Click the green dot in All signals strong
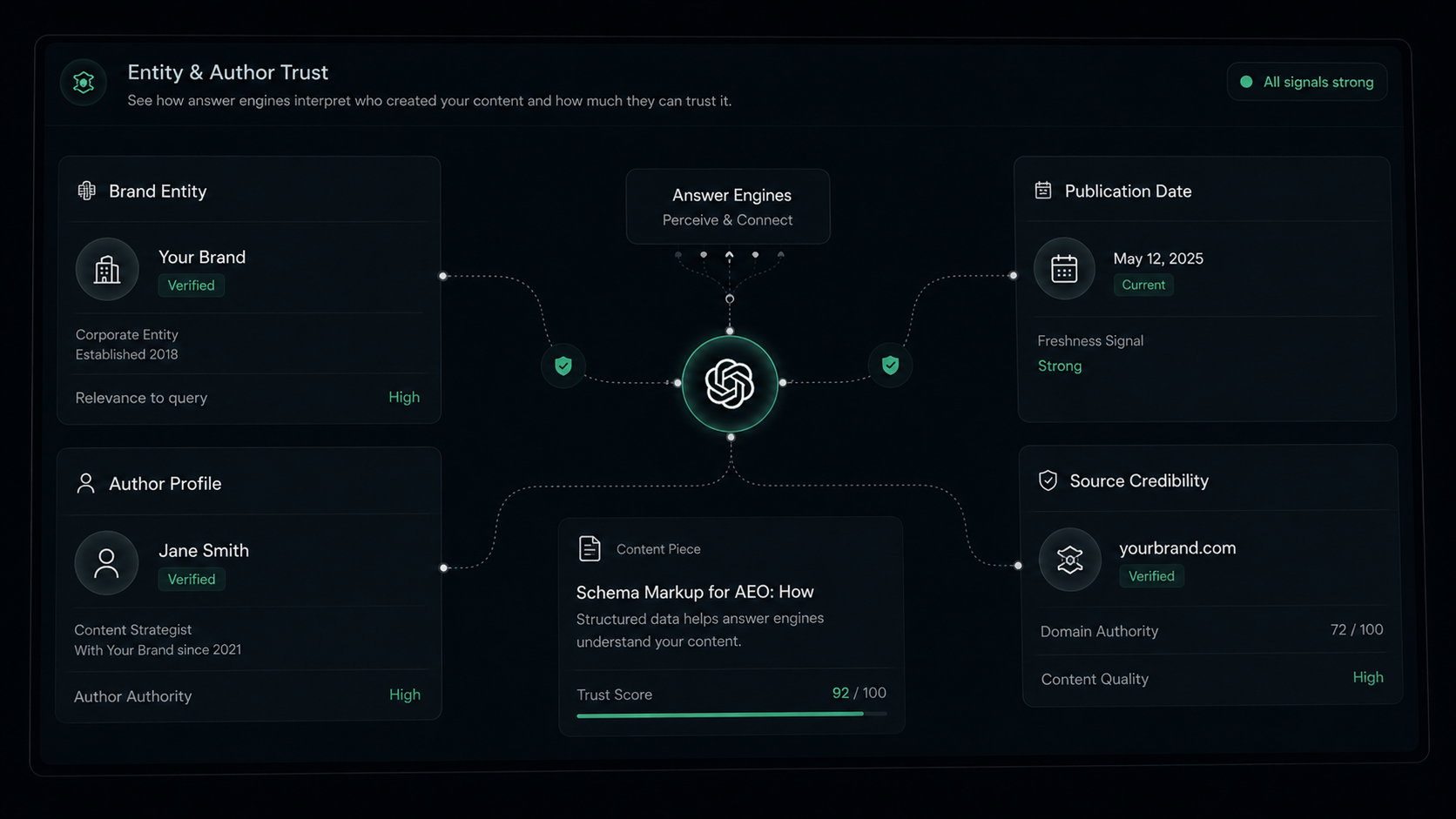 tap(1246, 82)
